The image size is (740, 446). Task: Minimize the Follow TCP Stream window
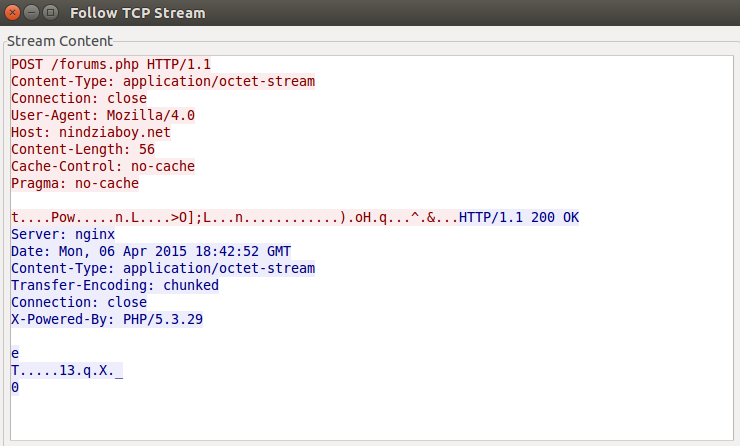pos(30,14)
